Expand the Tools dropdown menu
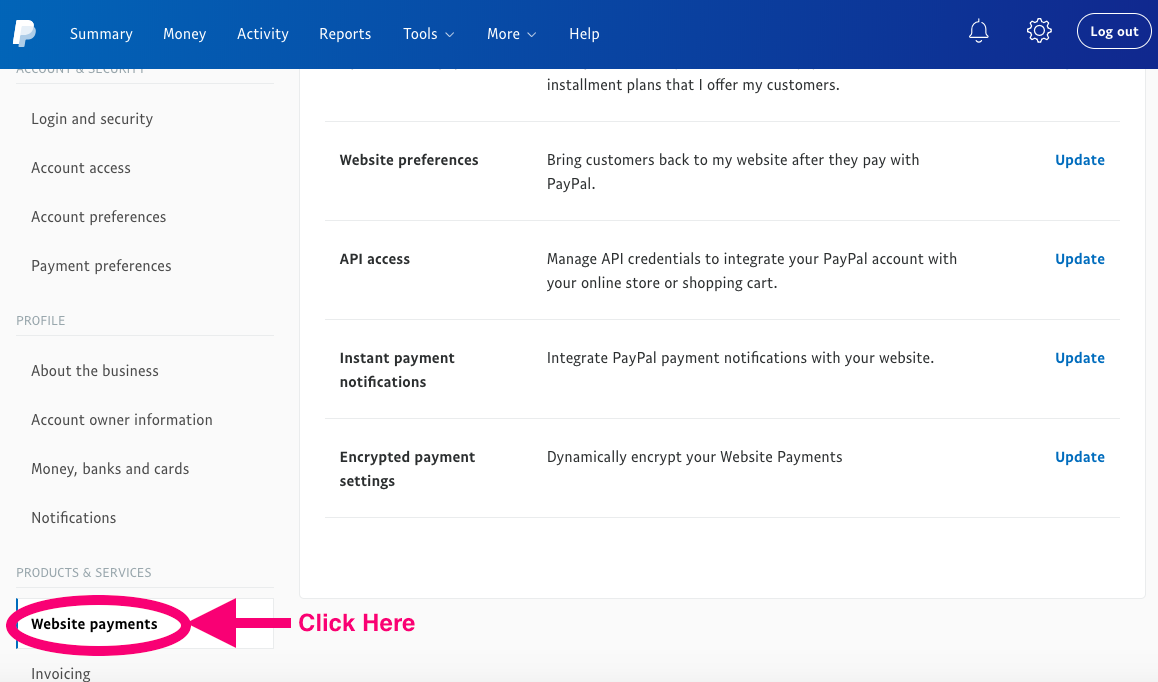Viewport: 1158px width, 682px height. [428, 34]
